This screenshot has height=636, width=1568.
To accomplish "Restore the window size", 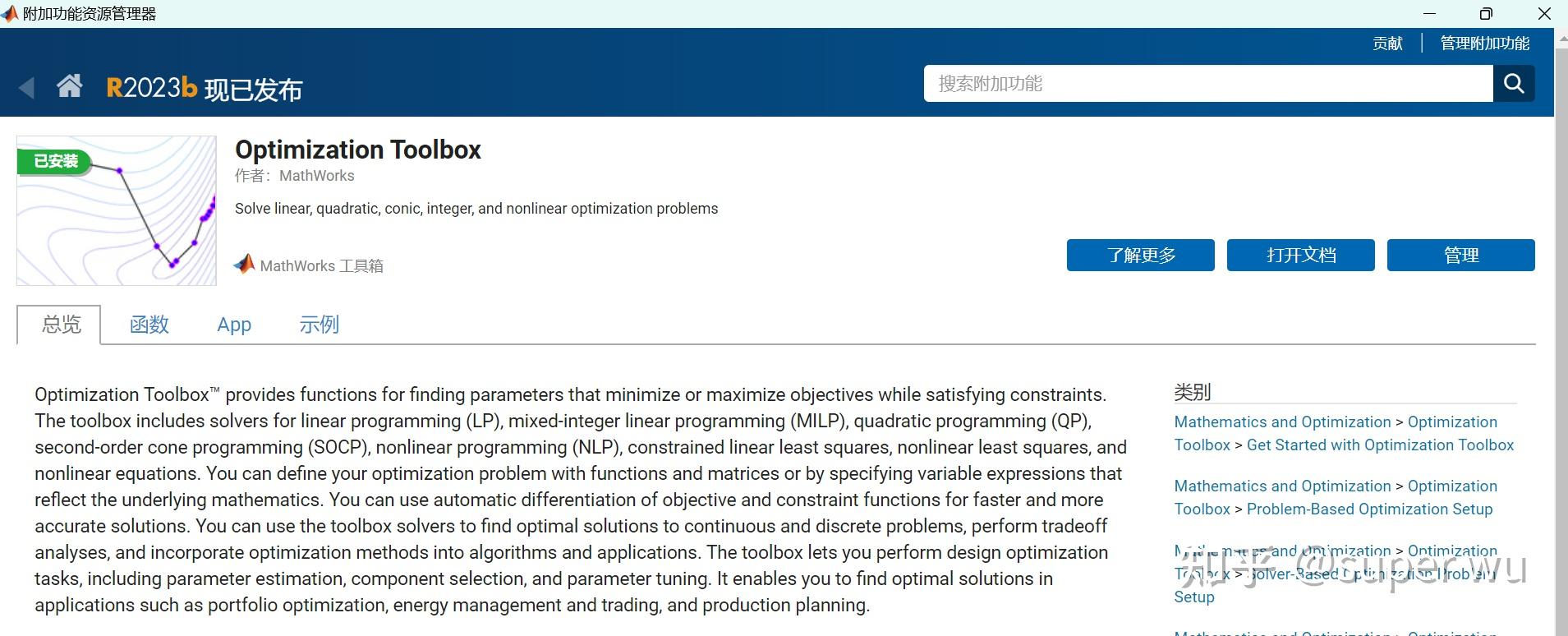I will [x=1486, y=14].
